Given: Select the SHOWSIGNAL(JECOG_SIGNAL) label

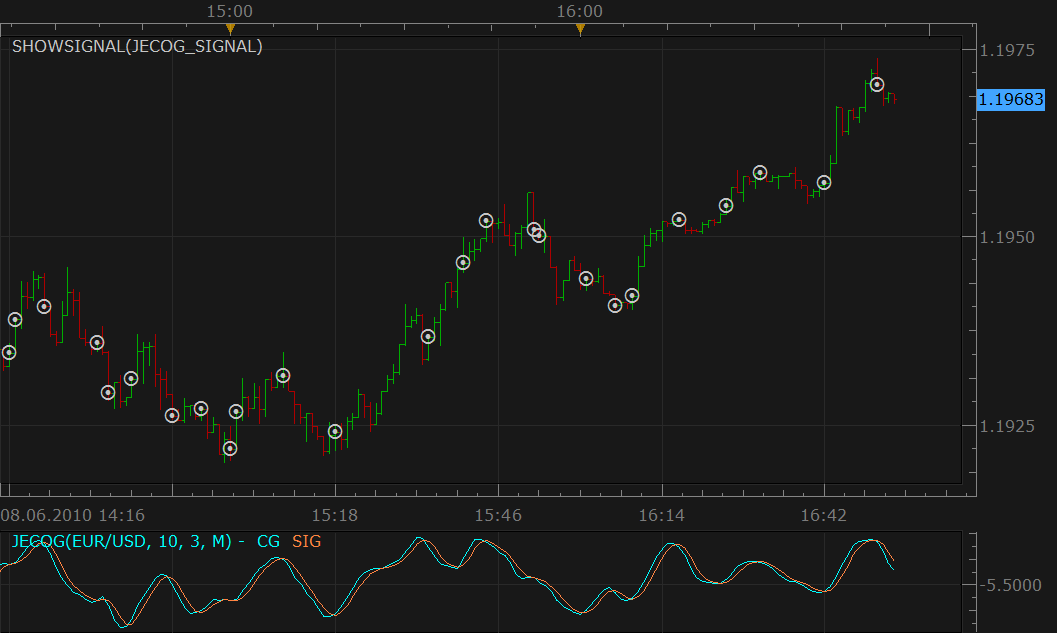Looking at the screenshot, I should [x=138, y=47].
